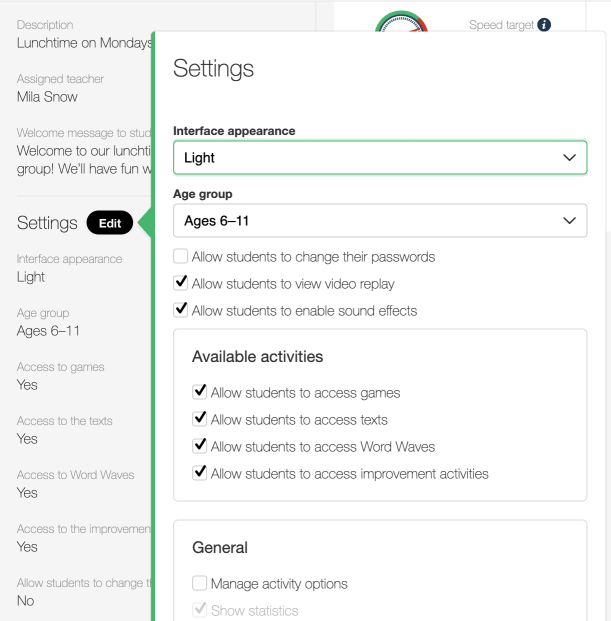
Task: Uncheck Allow students to enable sound effects
Action: [181, 311]
